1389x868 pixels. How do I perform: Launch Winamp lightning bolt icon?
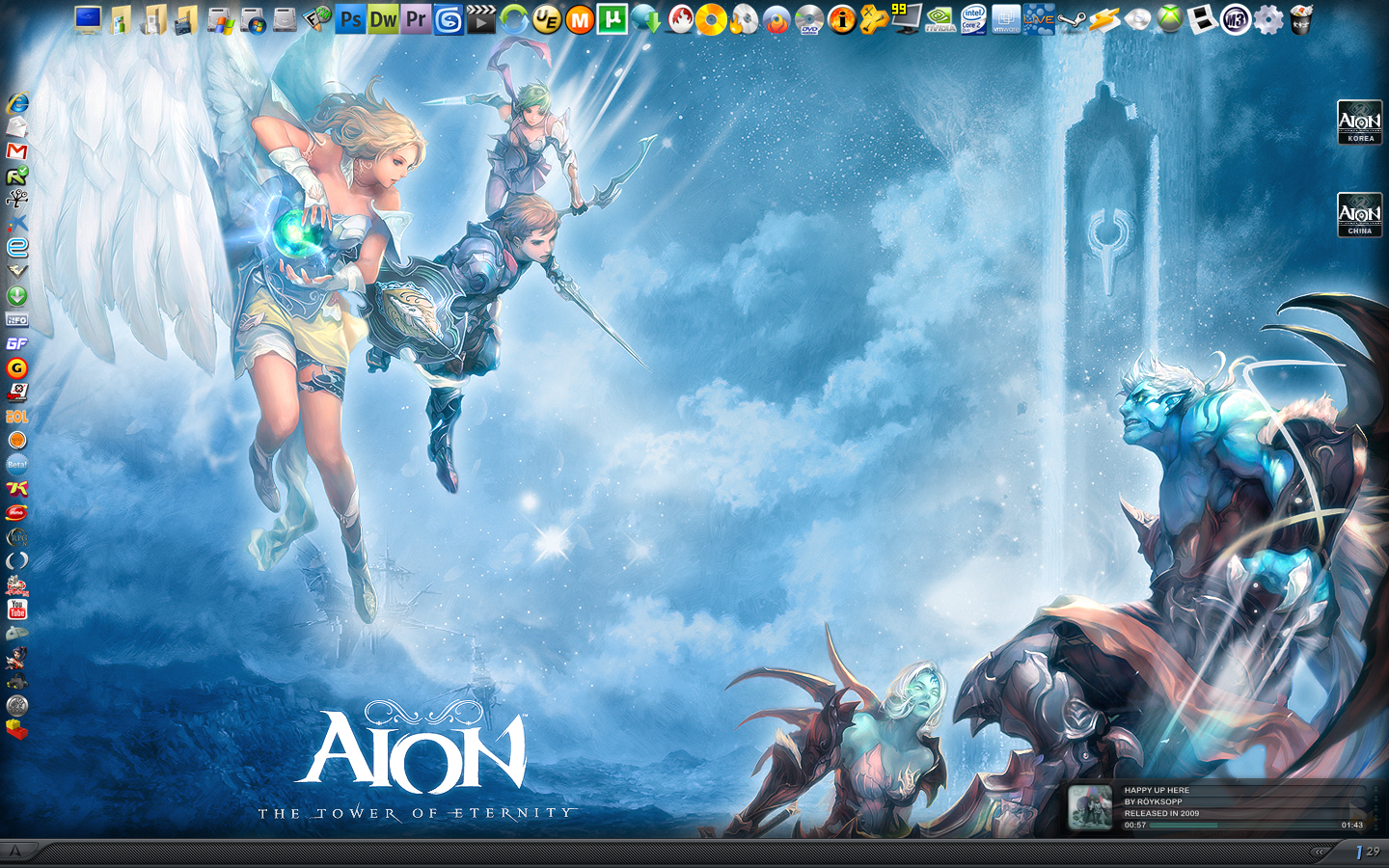1104,19
